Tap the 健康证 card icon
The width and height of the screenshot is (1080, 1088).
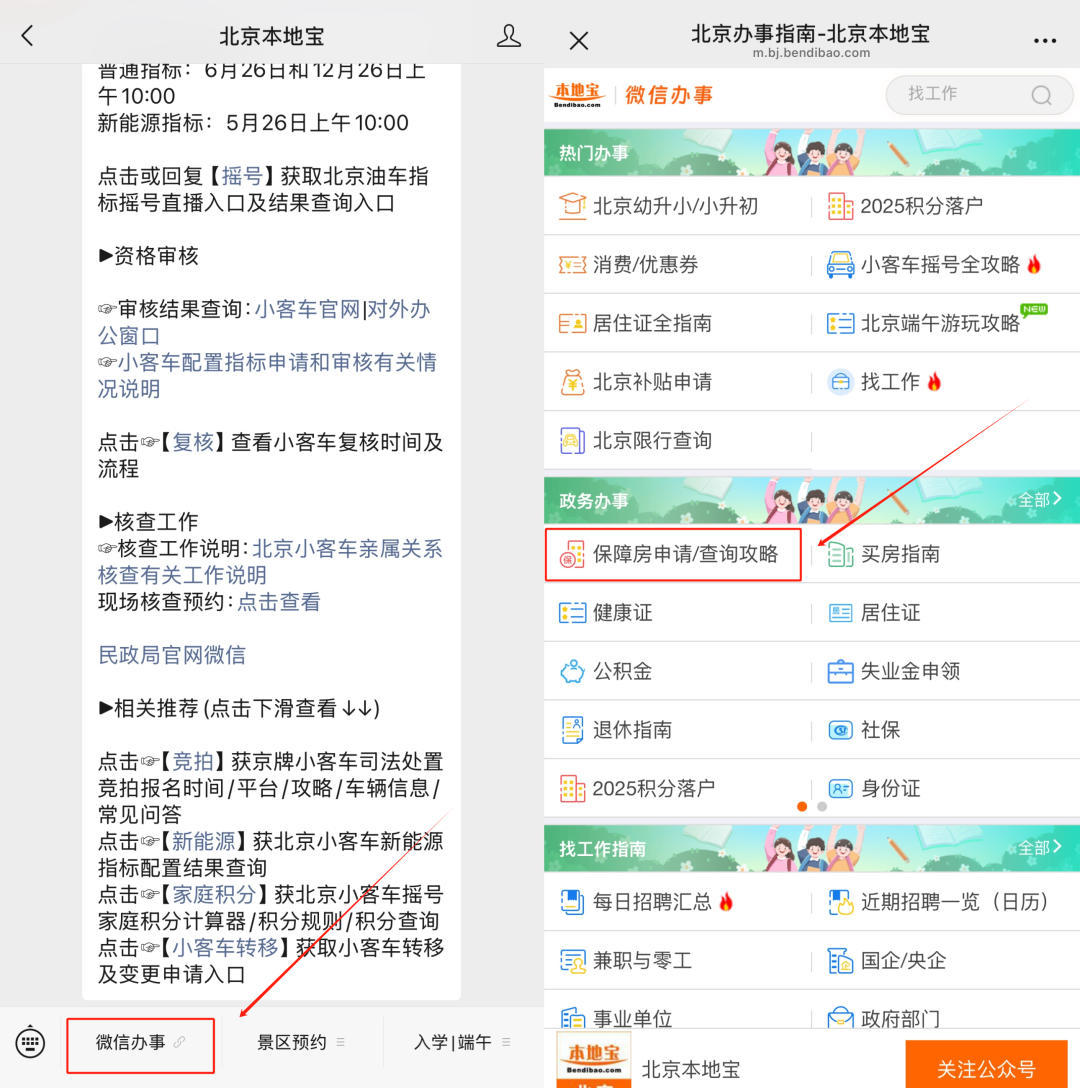point(572,613)
